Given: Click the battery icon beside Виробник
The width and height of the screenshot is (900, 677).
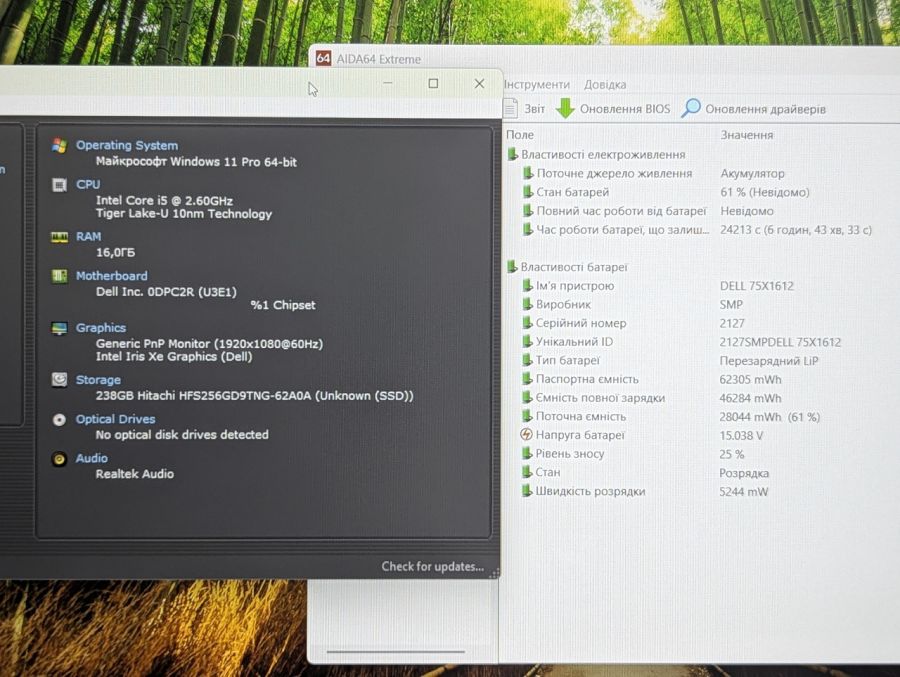Looking at the screenshot, I should click(527, 304).
